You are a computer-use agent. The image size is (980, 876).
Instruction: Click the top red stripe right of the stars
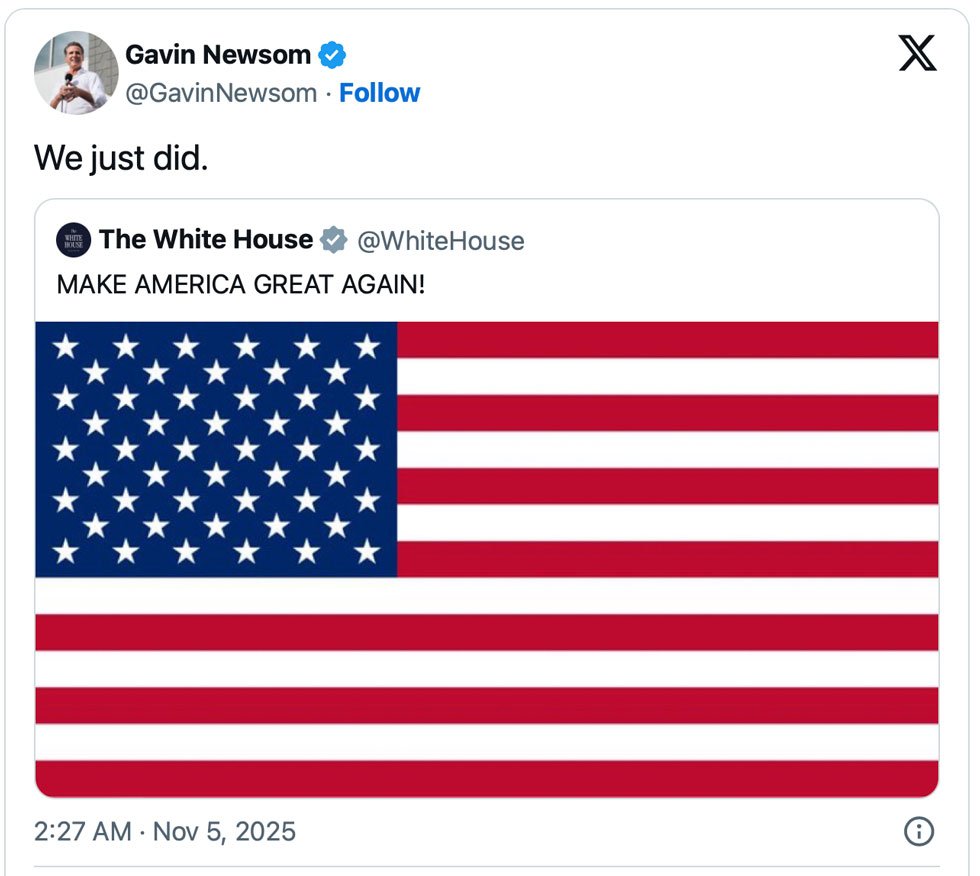coord(667,340)
